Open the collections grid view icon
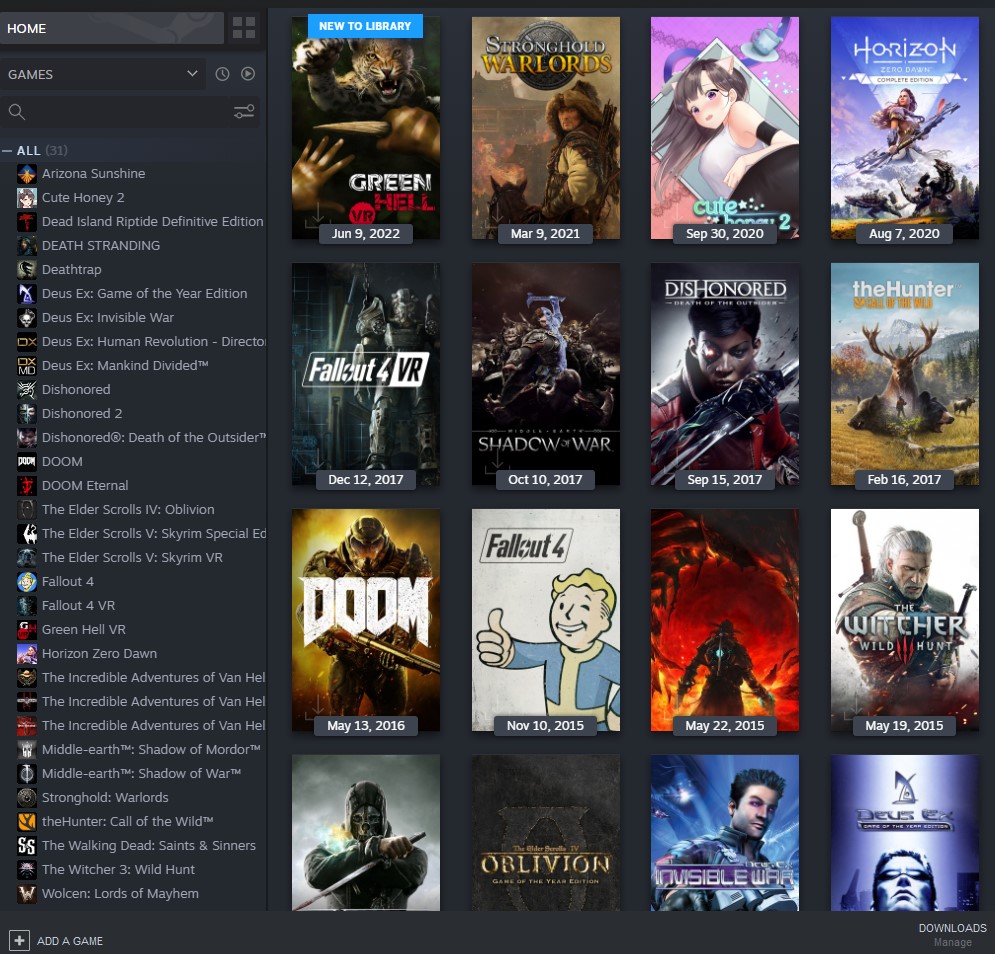 point(243,28)
